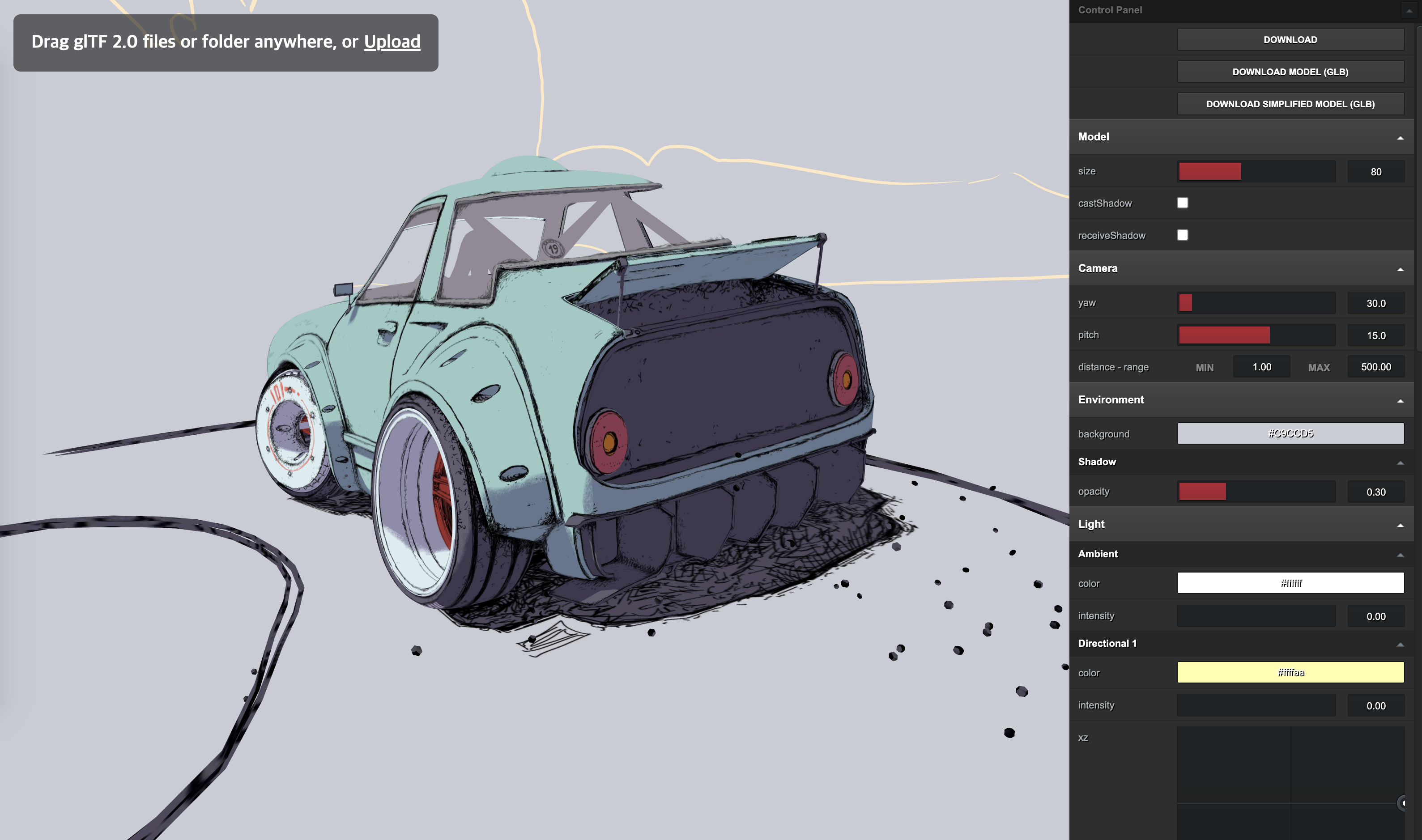Click DOWNLOAD MODEL (GLB) button
This screenshot has width=1422, height=840.
click(x=1290, y=72)
